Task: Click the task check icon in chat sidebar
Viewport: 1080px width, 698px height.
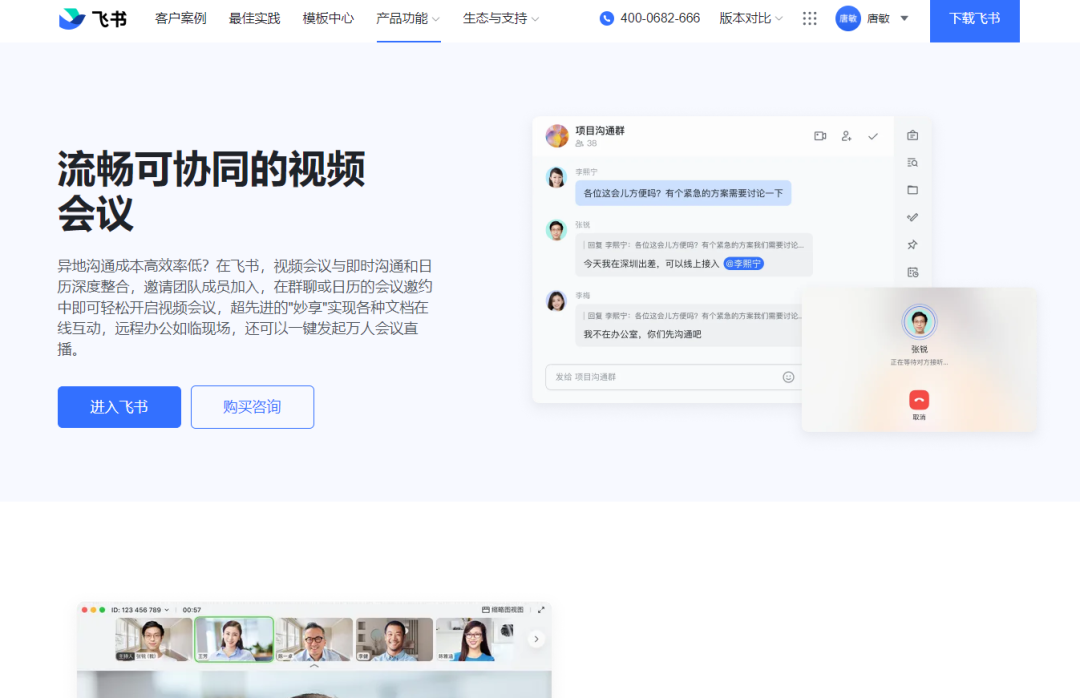Action: [x=913, y=217]
